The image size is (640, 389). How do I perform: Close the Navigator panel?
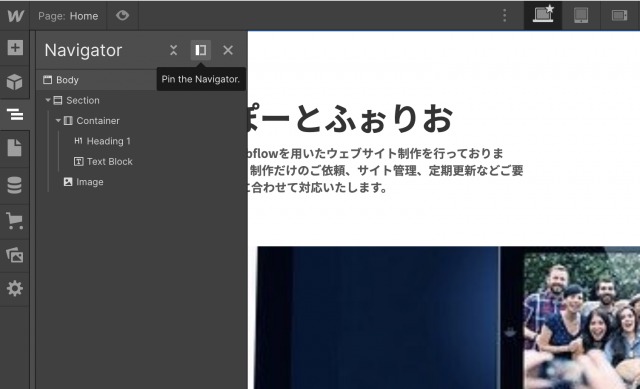click(x=228, y=50)
